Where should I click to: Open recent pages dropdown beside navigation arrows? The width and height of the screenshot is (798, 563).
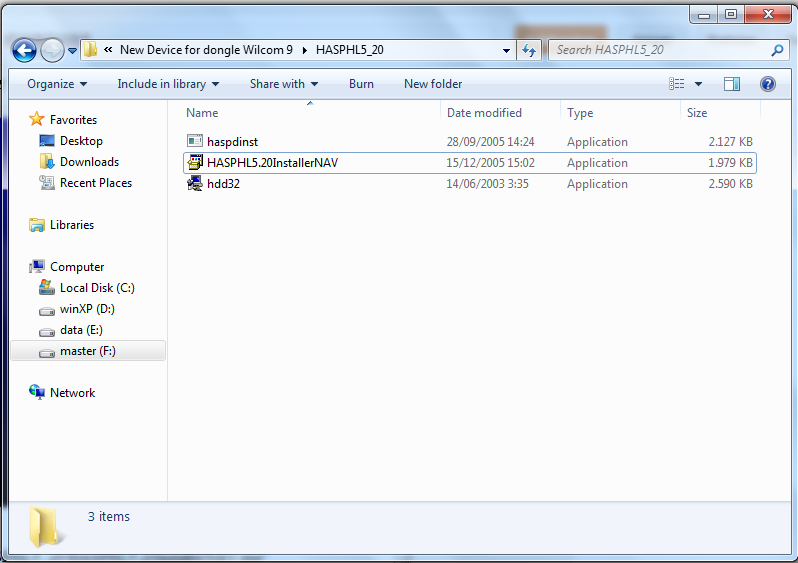tap(72, 51)
